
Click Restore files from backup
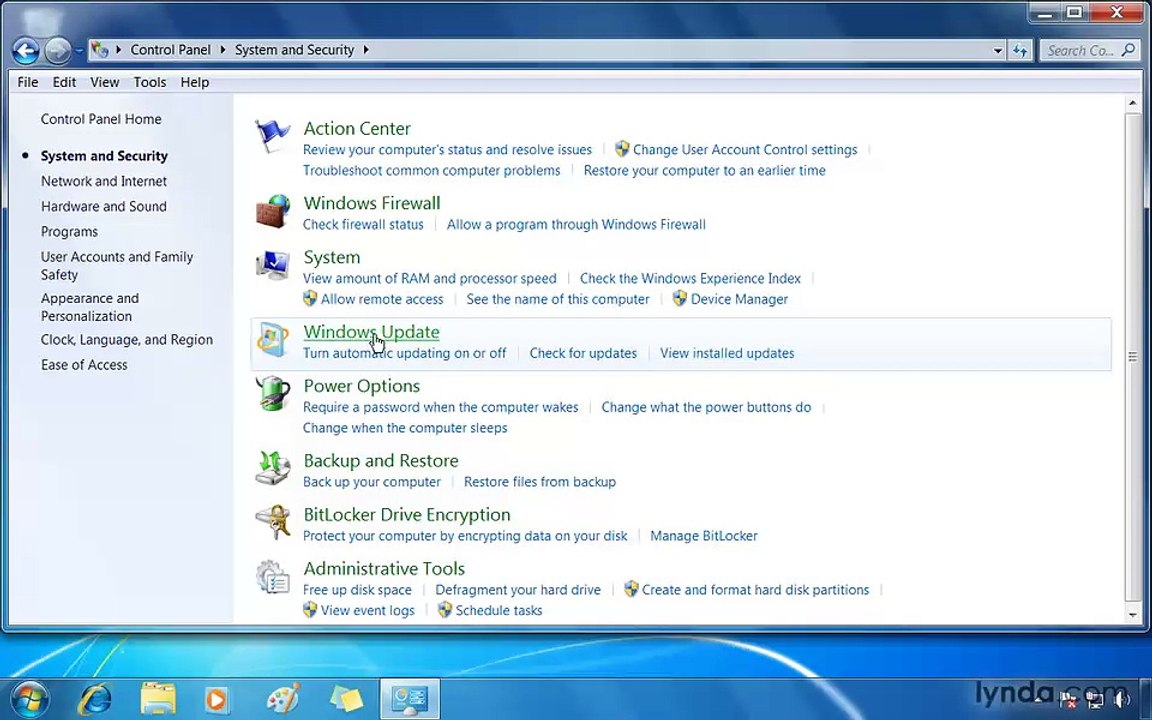tap(539, 481)
